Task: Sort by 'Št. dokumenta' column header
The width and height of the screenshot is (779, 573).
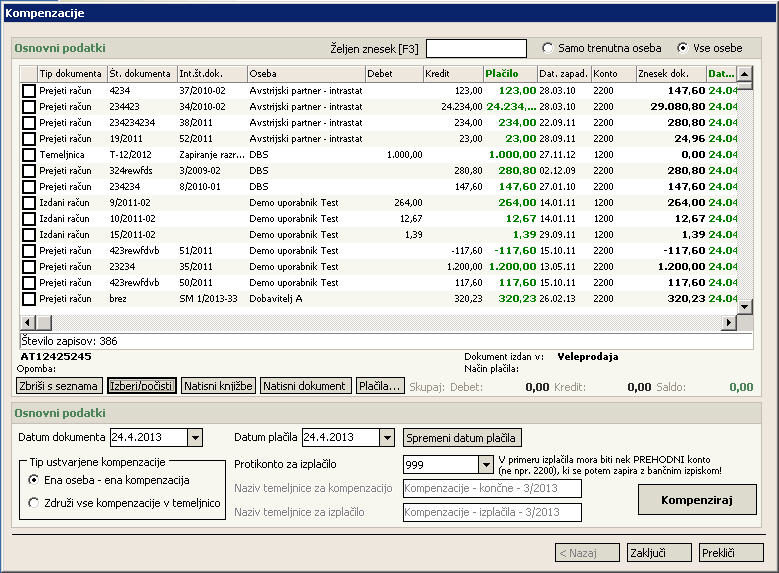Action: click(x=143, y=74)
